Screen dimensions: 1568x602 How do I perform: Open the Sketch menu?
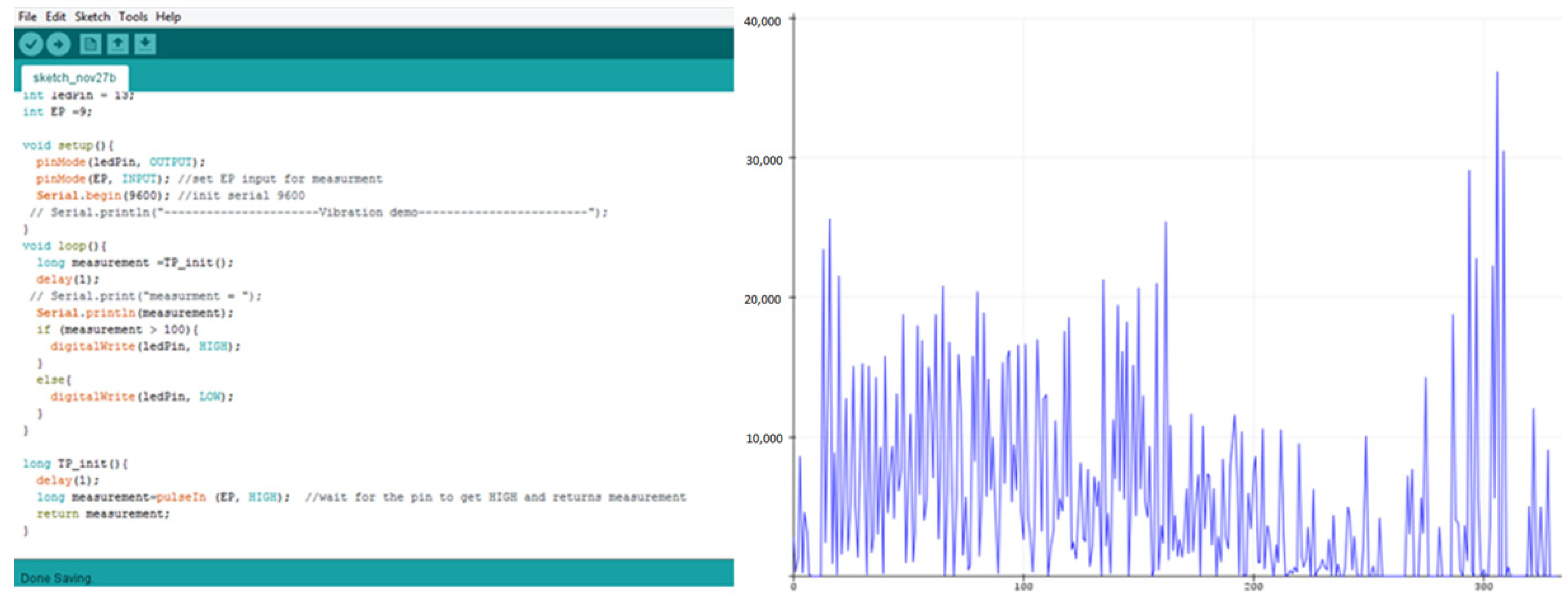[92, 16]
